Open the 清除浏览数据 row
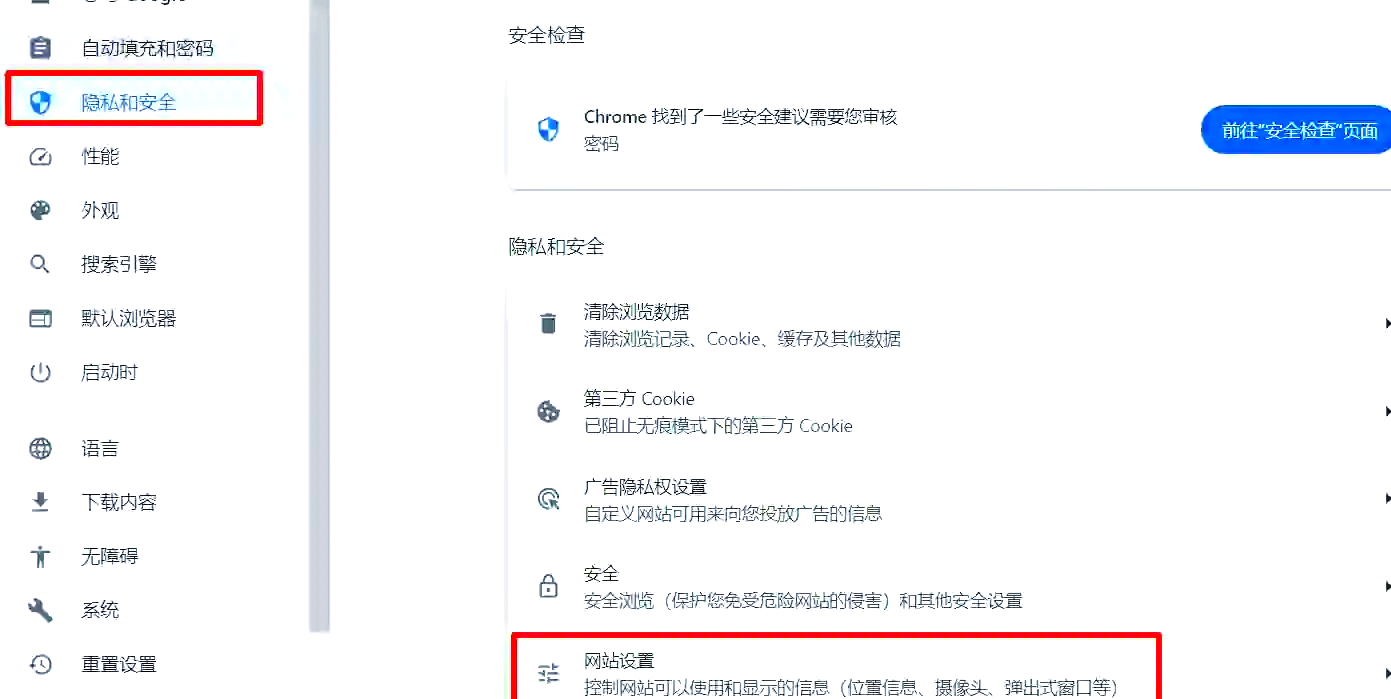Image resolution: width=1391 pixels, height=699 pixels. pos(949,325)
